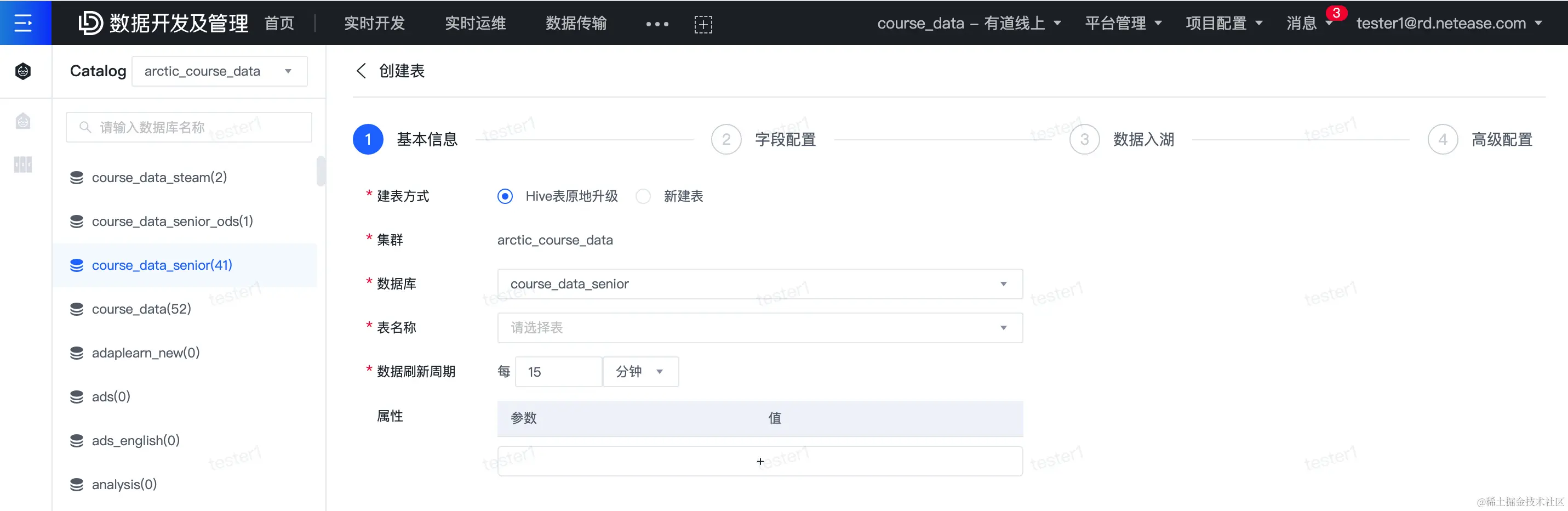The width and height of the screenshot is (1568, 511).
Task: Open the 数据库 dropdown showing course_data_senior
Action: (x=760, y=284)
